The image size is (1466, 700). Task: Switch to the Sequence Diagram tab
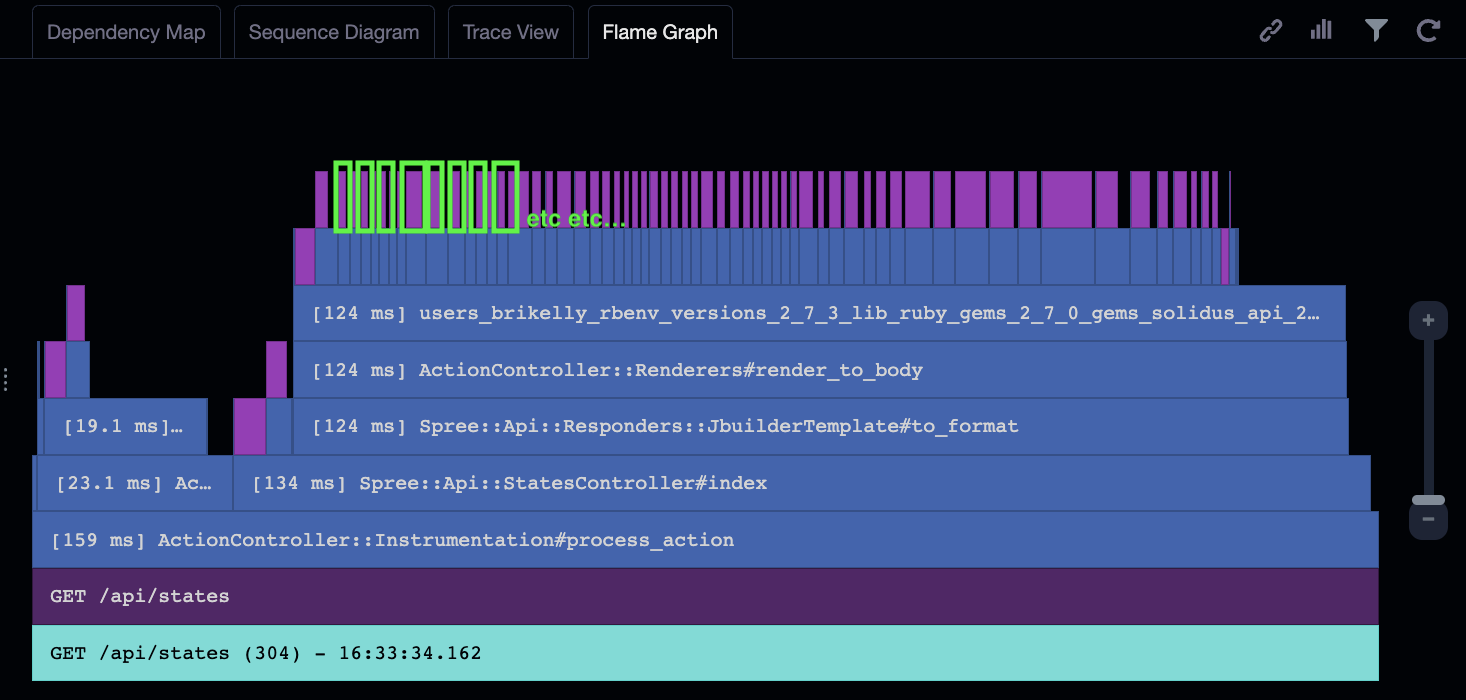coord(334,31)
